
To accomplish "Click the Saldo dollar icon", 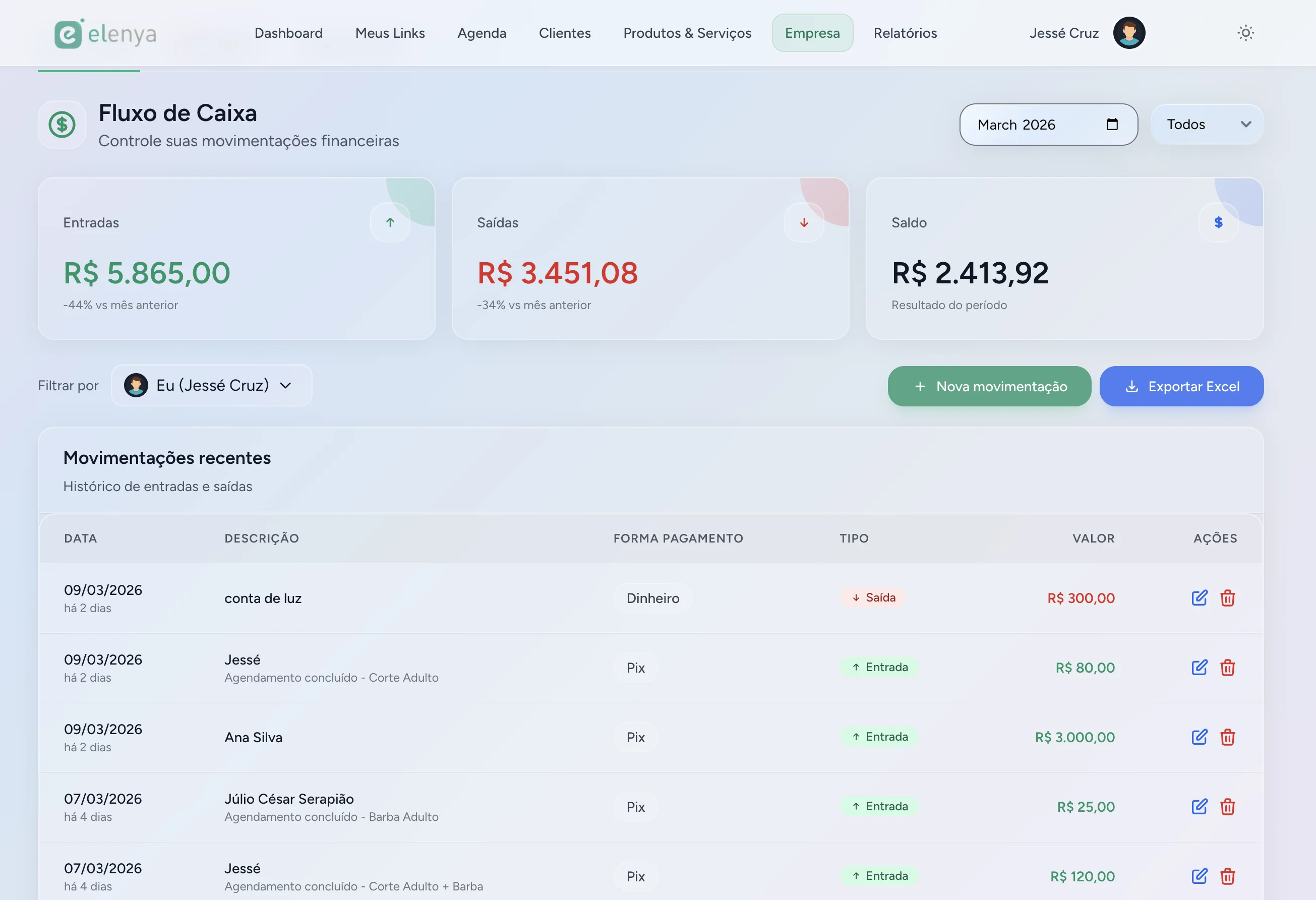I will coord(1218,222).
